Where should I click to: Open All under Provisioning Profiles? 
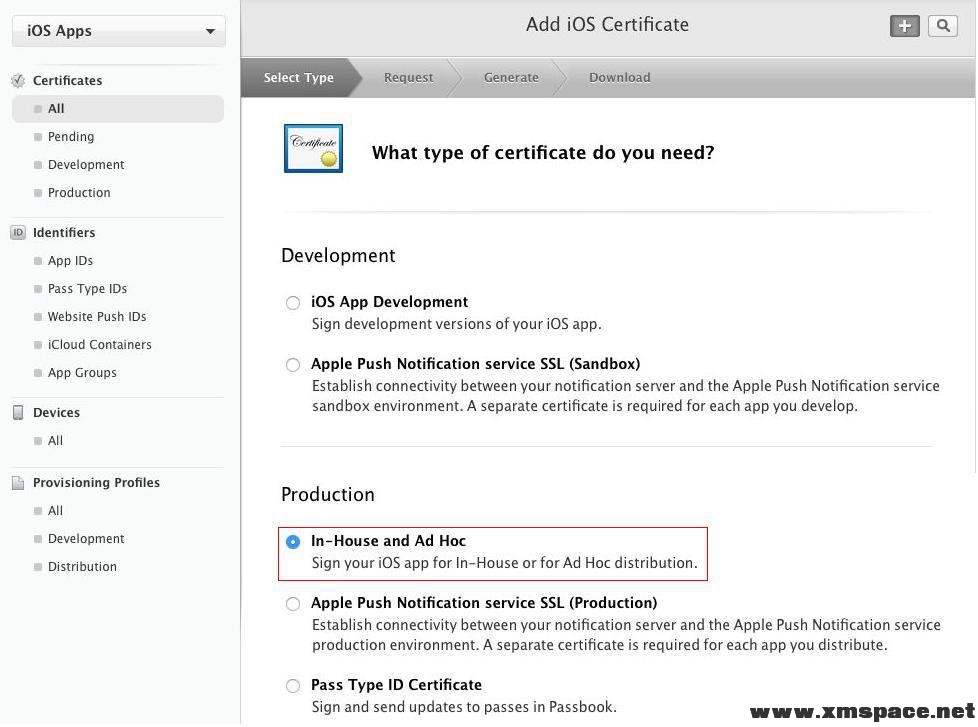click(x=56, y=511)
